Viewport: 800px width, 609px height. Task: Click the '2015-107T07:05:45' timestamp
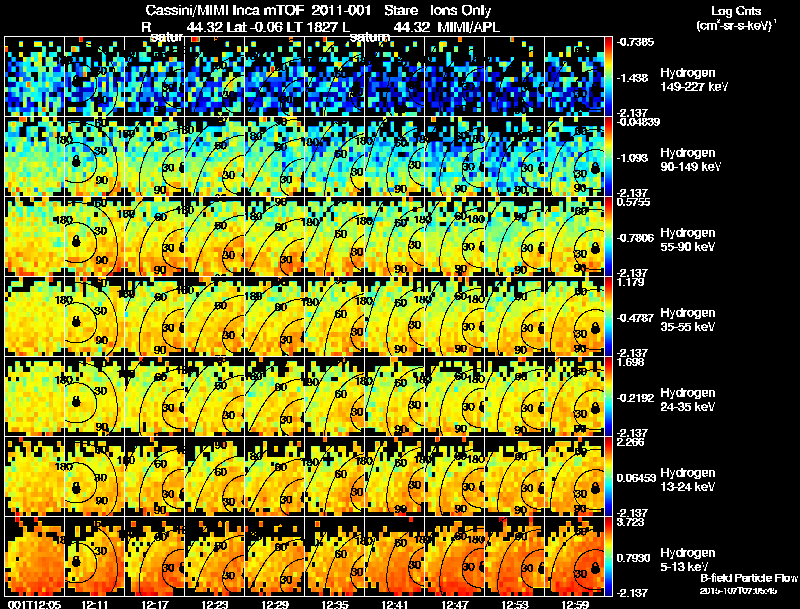point(738,591)
